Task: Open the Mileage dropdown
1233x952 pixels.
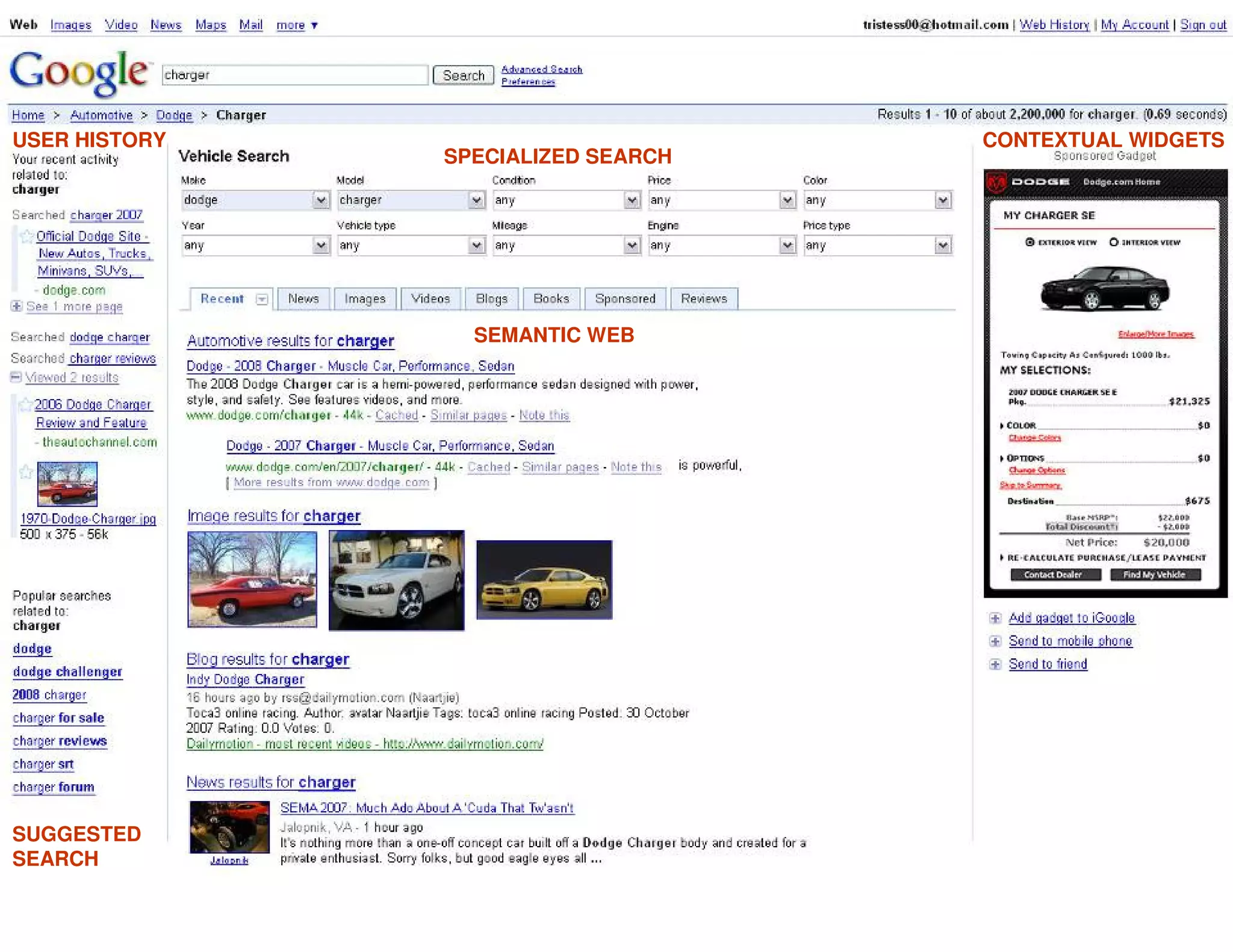Action: click(x=567, y=245)
